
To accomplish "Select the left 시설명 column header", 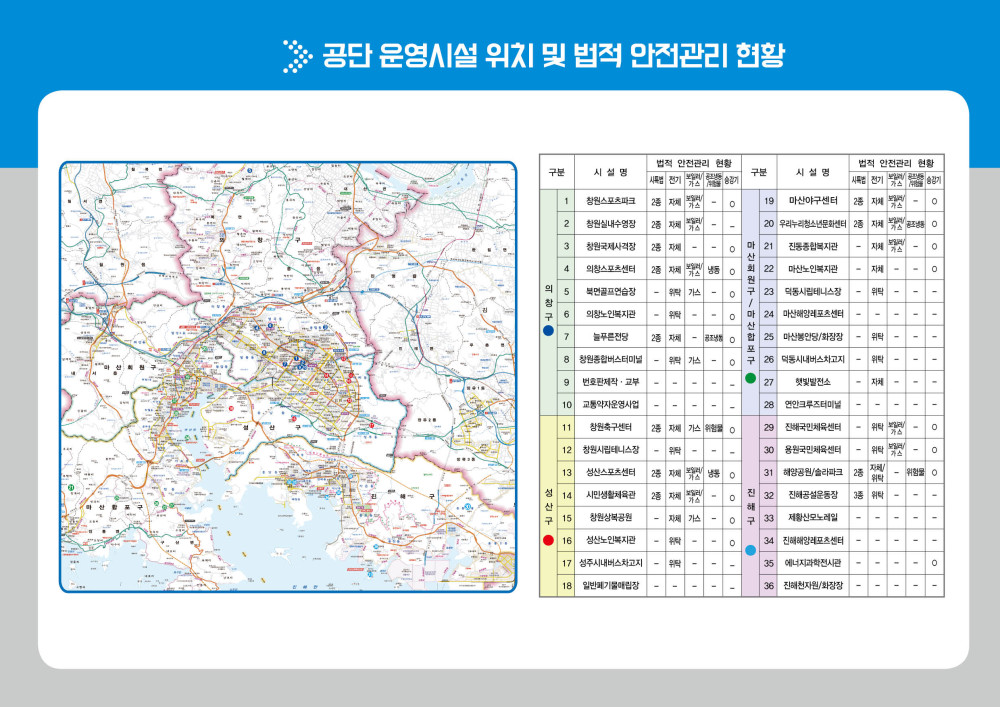I will [609, 172].
